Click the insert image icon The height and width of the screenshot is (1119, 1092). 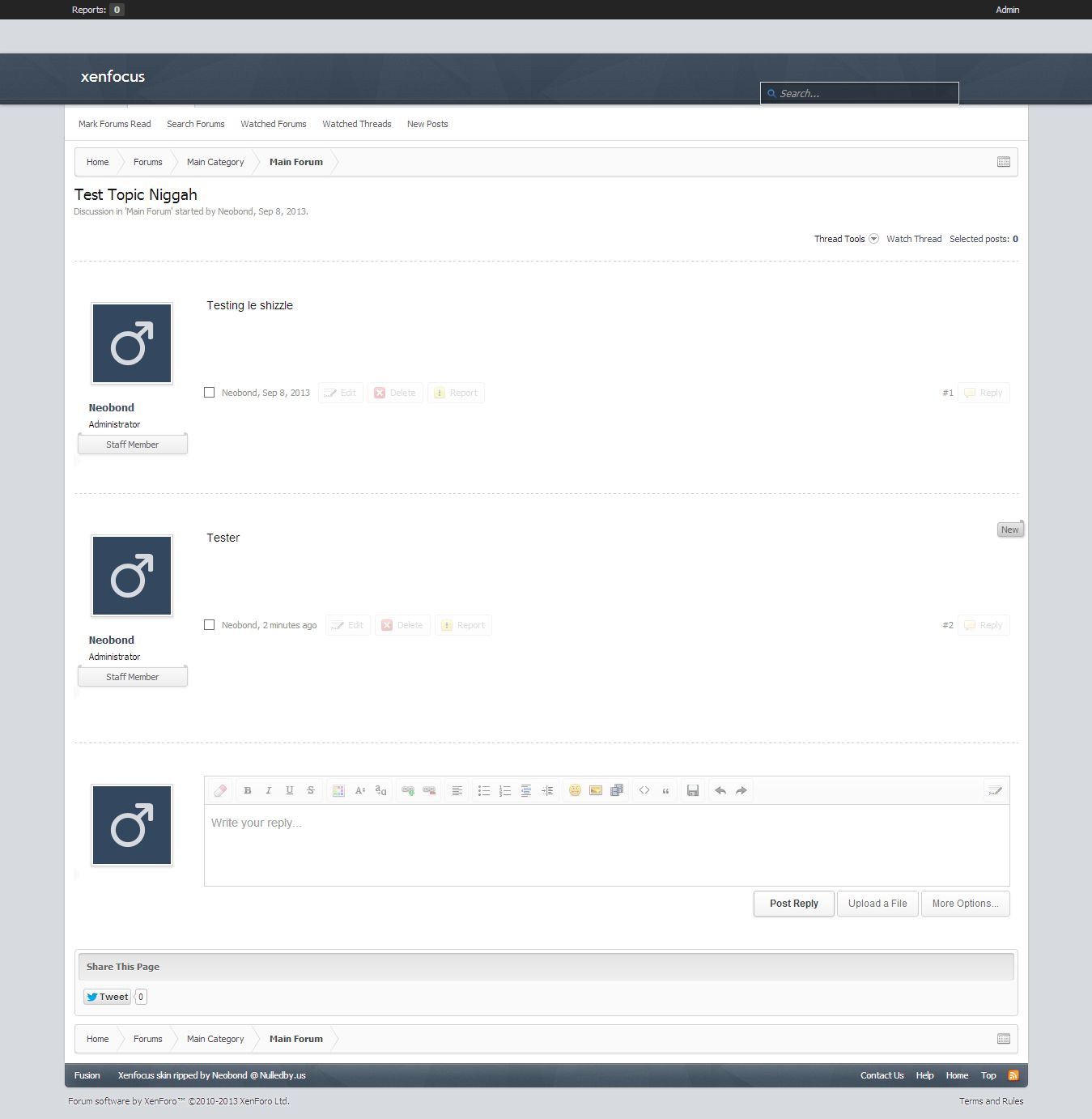point(596,790)
